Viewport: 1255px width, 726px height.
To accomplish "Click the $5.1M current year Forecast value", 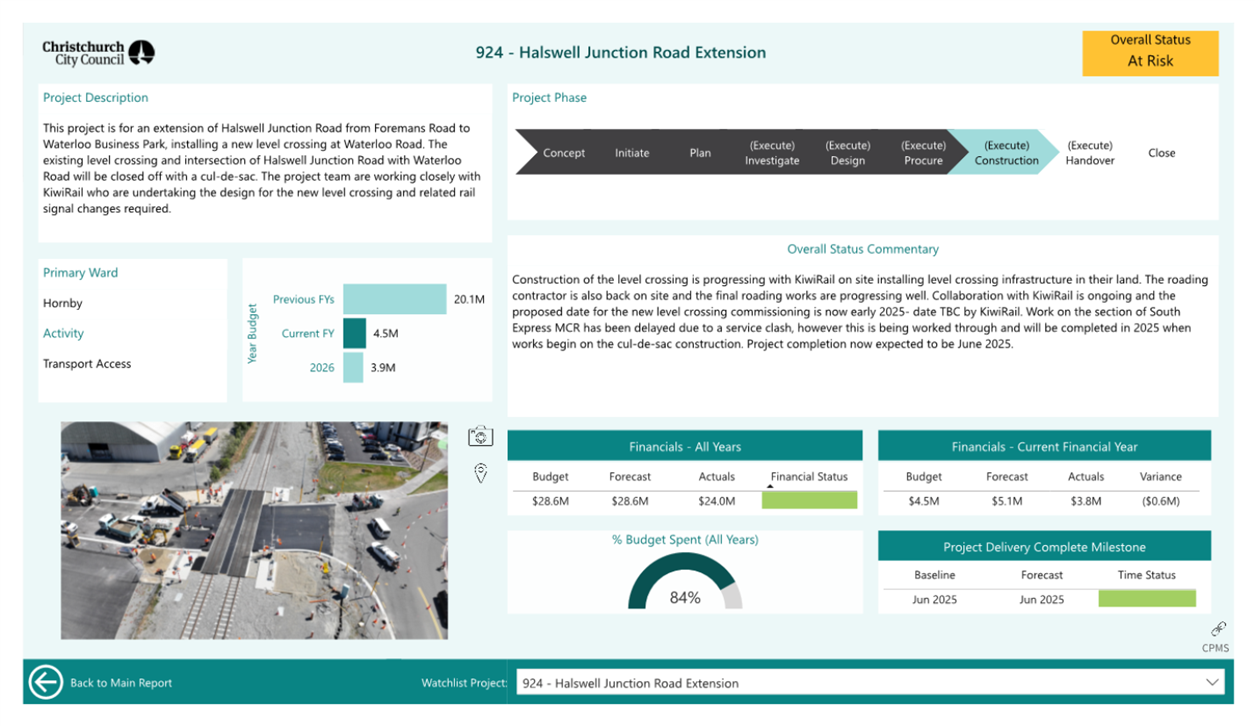I will (1007, 501).
